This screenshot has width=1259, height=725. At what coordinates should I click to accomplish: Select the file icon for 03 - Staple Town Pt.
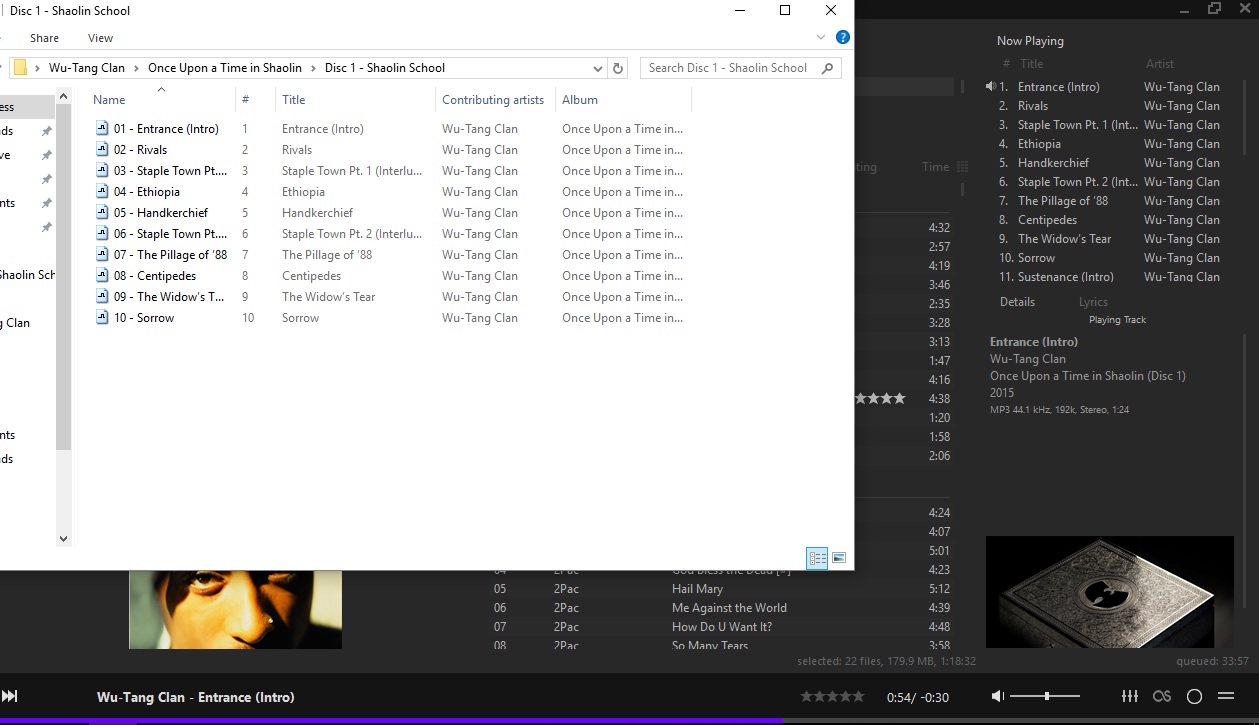pos(102,170)
